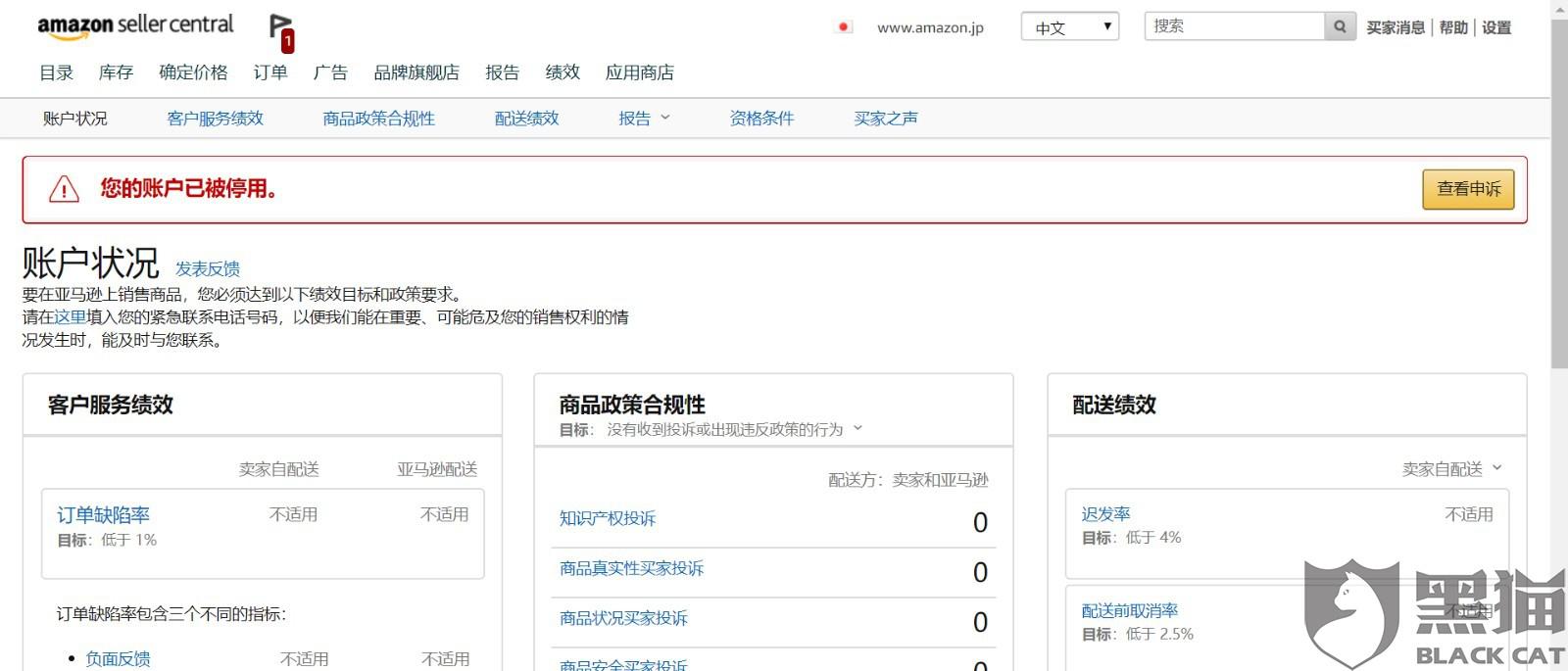Screen dimensions: 1568x671
Task: Click the Amazon Seller Central logo
Action: (x=135, y=26)
